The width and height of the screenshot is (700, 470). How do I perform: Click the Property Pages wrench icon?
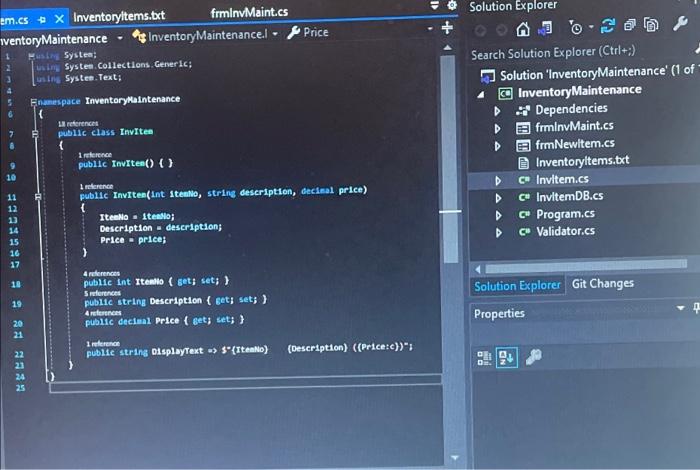coord(533,357)
